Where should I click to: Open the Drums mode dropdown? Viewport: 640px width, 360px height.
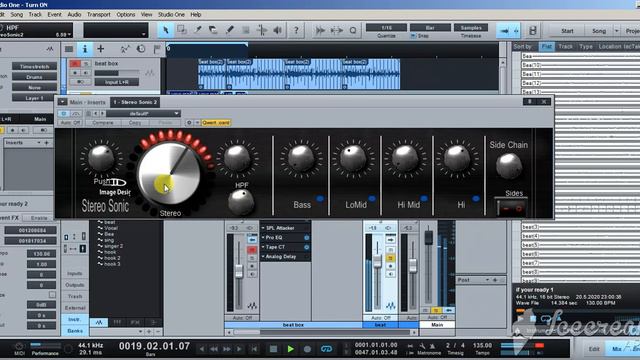click(x=34, y=77)
